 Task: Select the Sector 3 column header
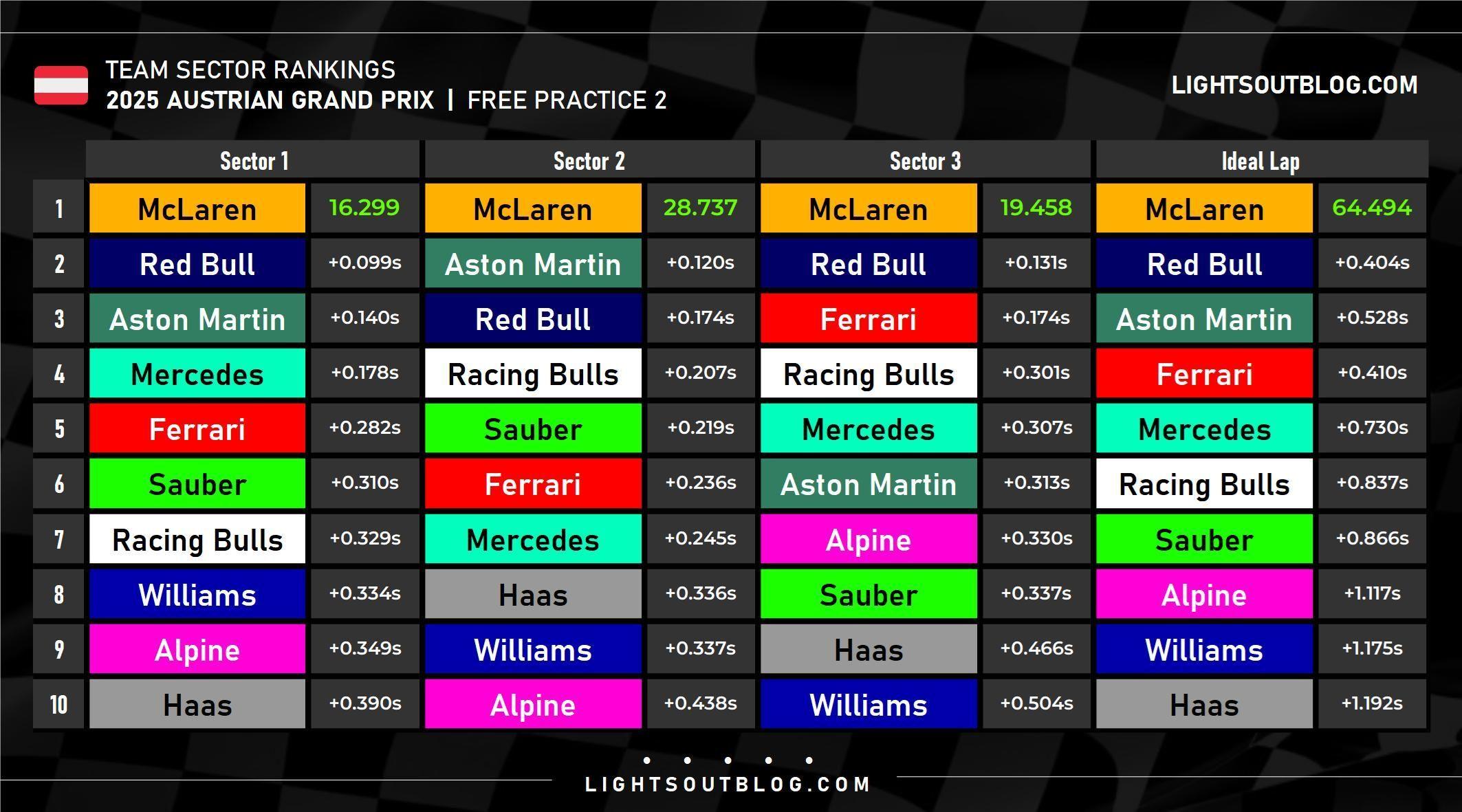(925, 161)
